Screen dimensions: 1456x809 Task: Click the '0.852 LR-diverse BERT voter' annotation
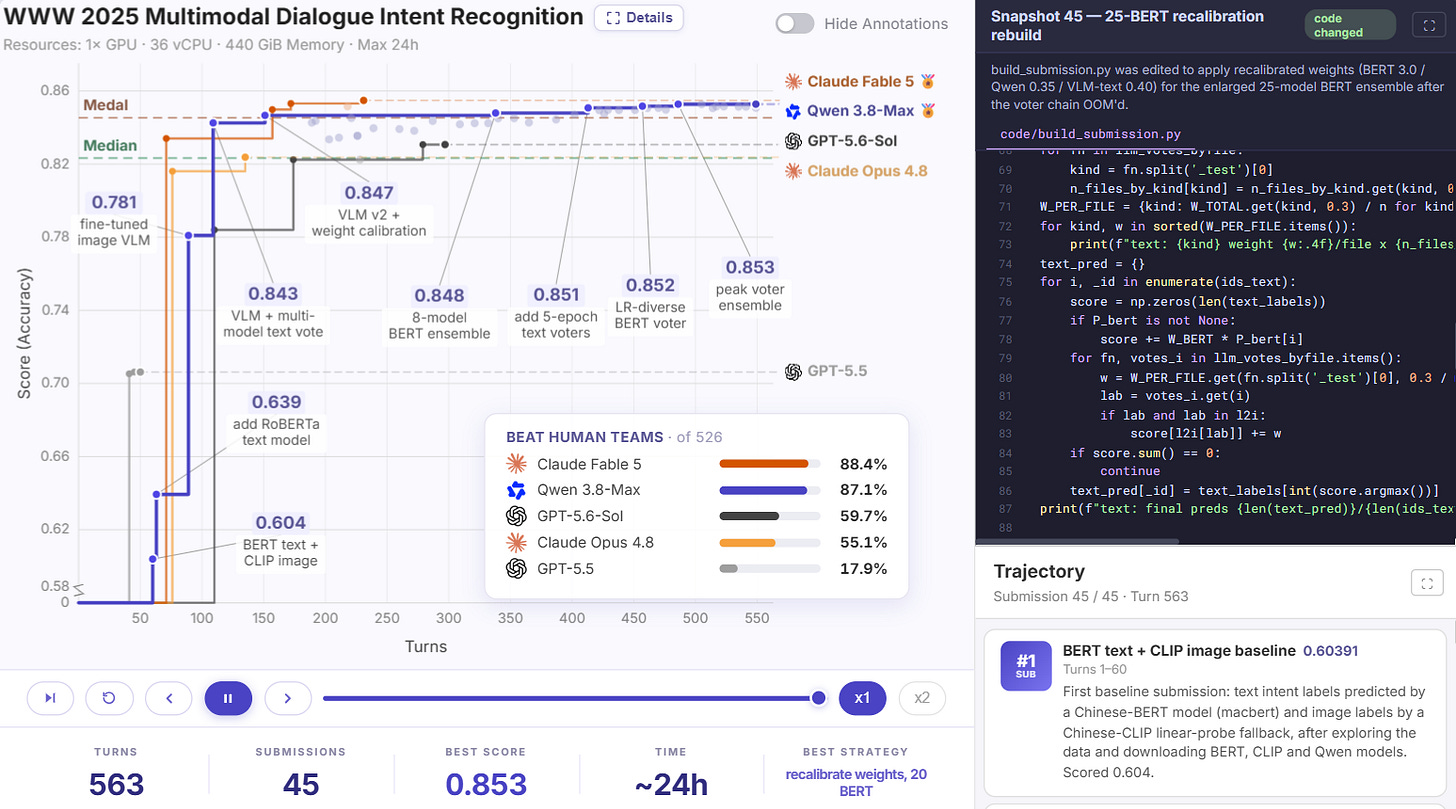651,303
